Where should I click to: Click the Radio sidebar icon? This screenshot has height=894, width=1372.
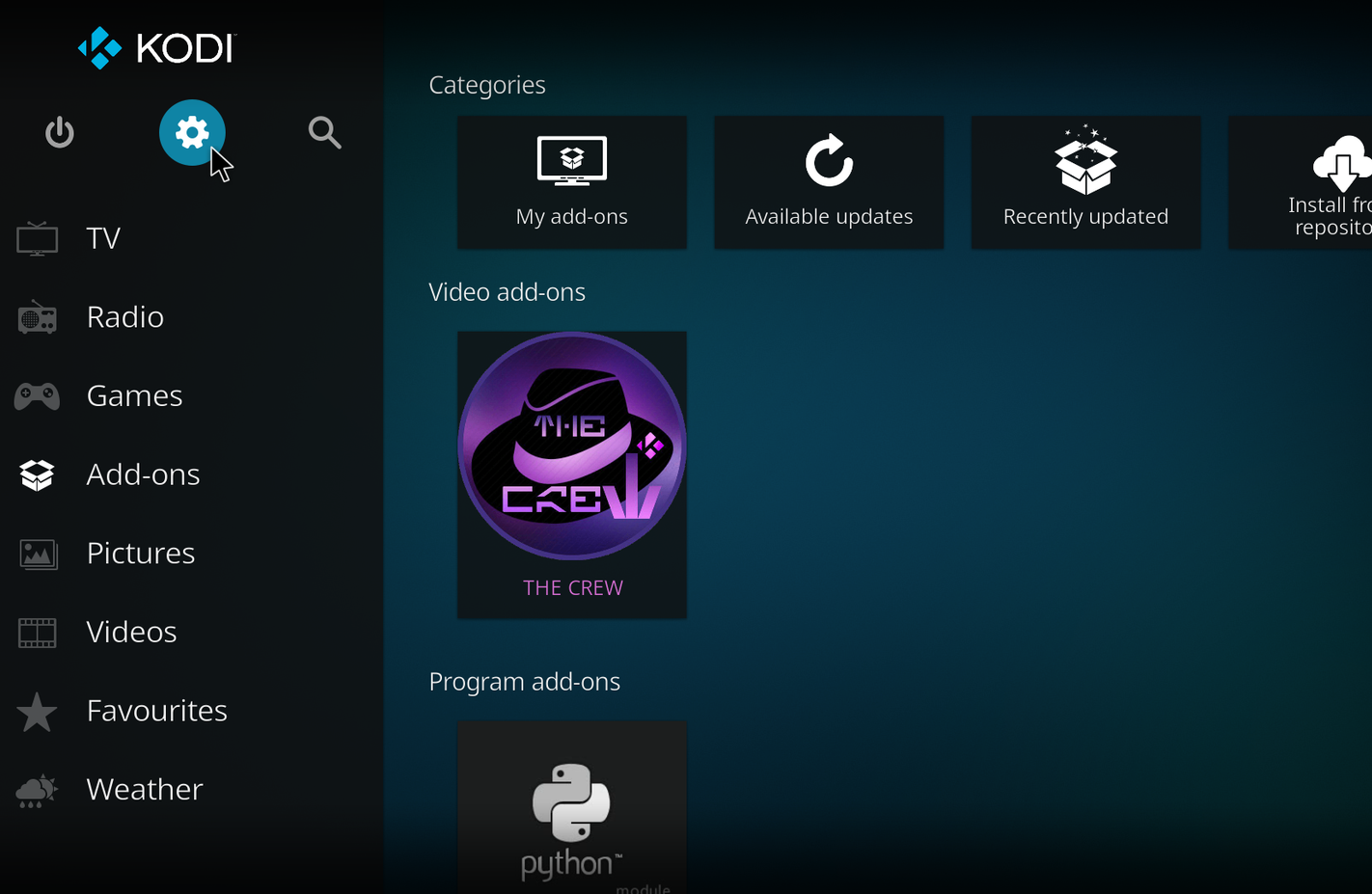coord(37,316)
